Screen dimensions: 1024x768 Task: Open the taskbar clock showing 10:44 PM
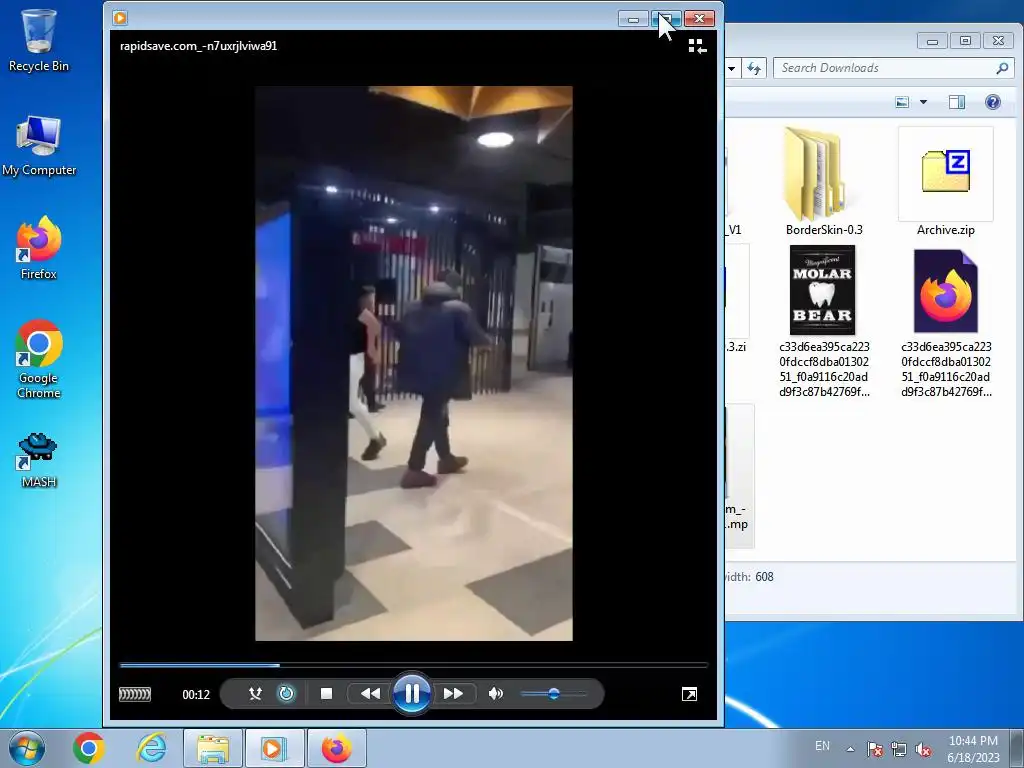click(x=973, y=749)
